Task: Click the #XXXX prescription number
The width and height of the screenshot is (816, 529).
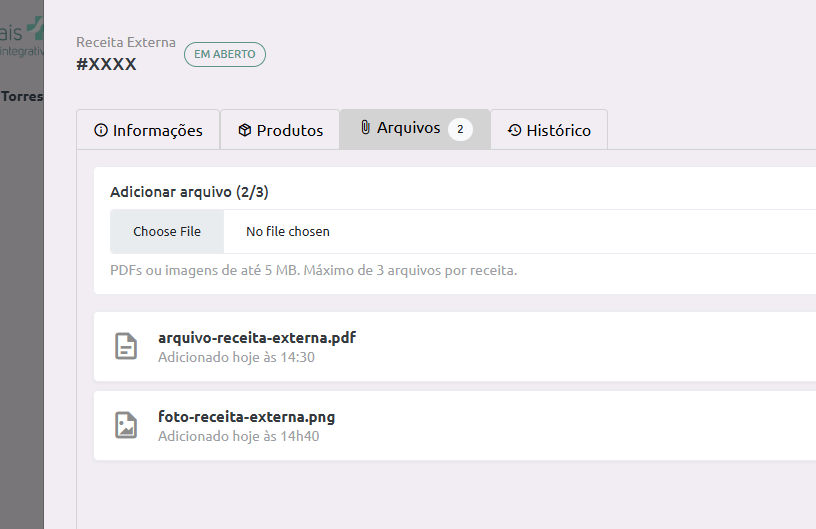Action: (106, 64)
